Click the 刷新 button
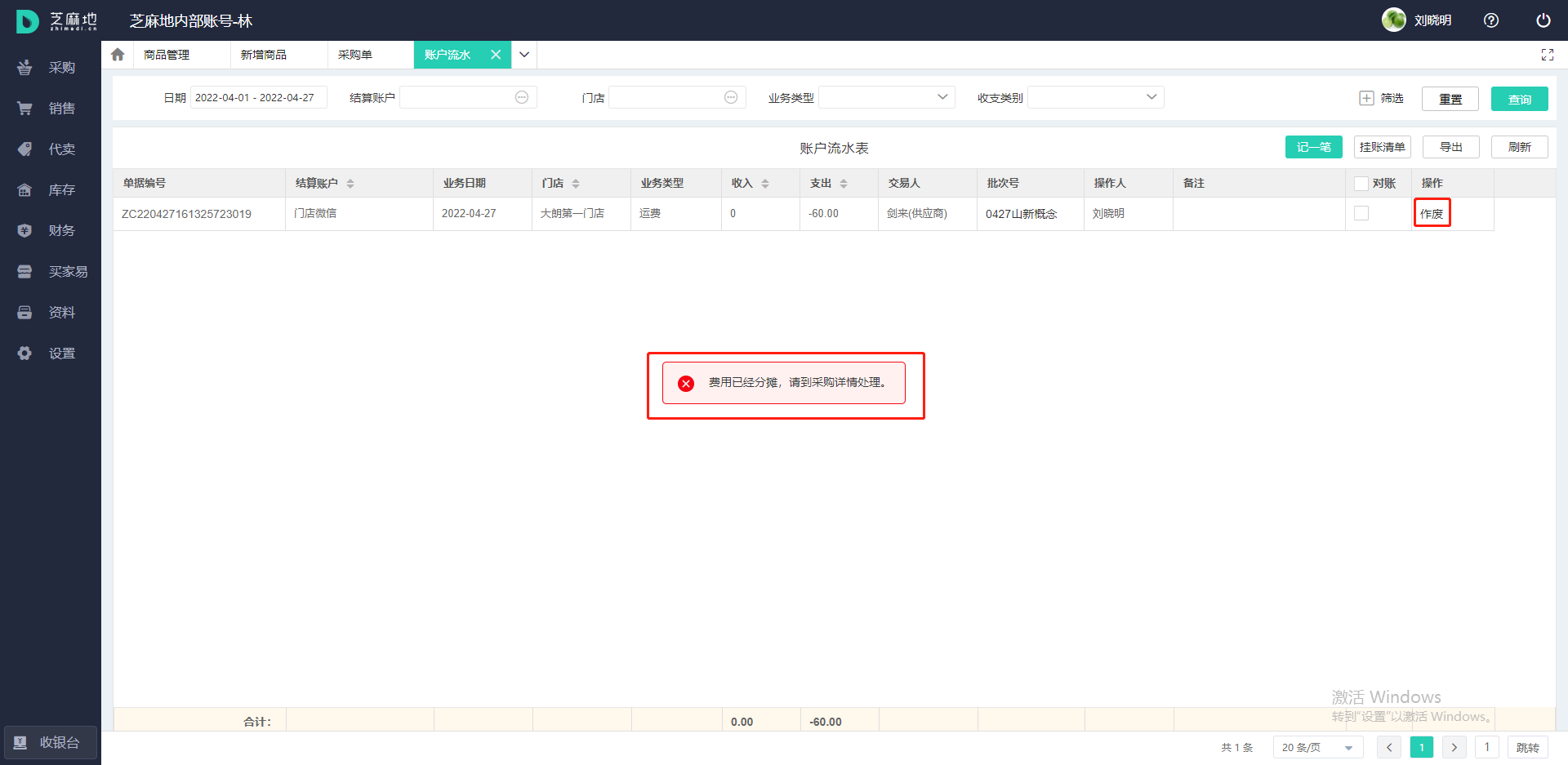The image size is (1568, 765). [1520, 147]
